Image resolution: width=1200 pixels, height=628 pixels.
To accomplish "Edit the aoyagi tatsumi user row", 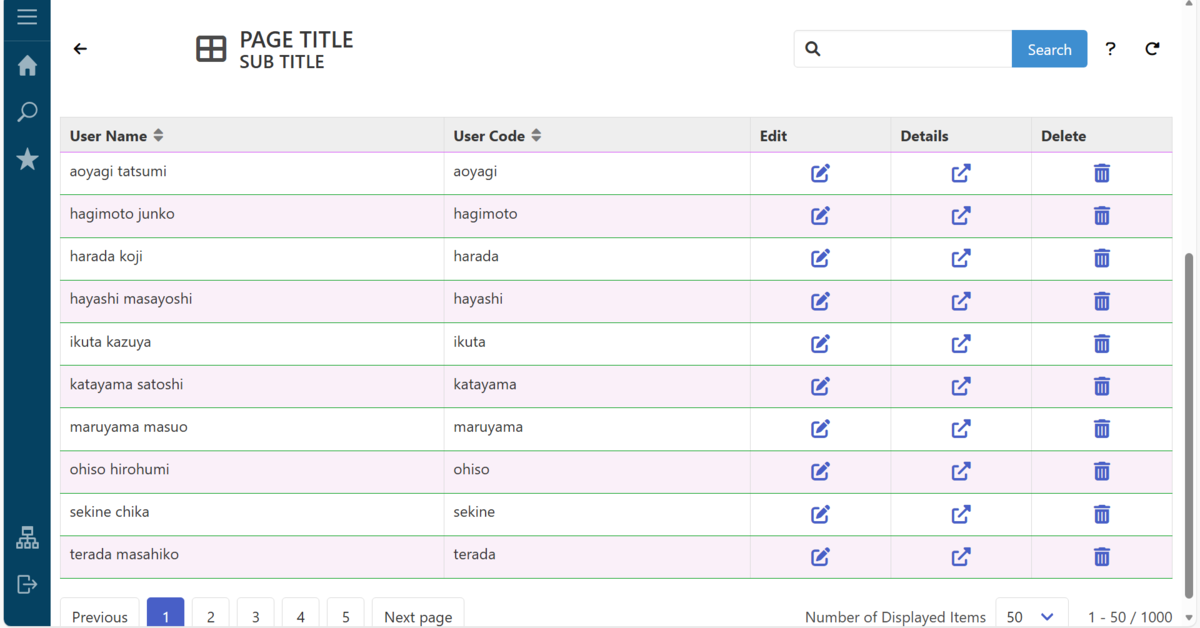I will pyautogui.click(x=820, y=174).
